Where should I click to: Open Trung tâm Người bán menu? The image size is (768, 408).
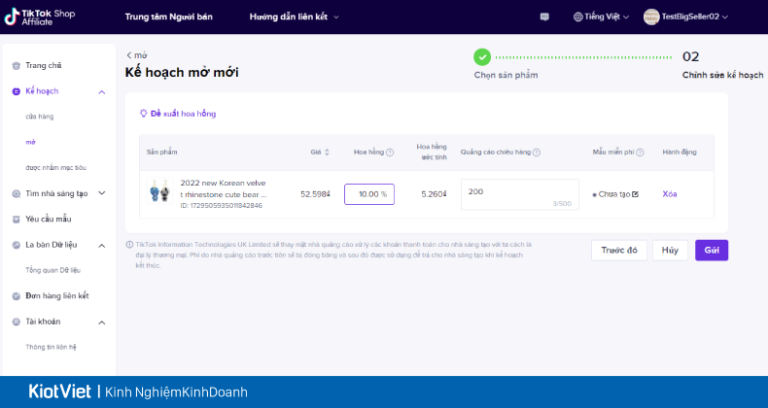(x=168, y=17)
